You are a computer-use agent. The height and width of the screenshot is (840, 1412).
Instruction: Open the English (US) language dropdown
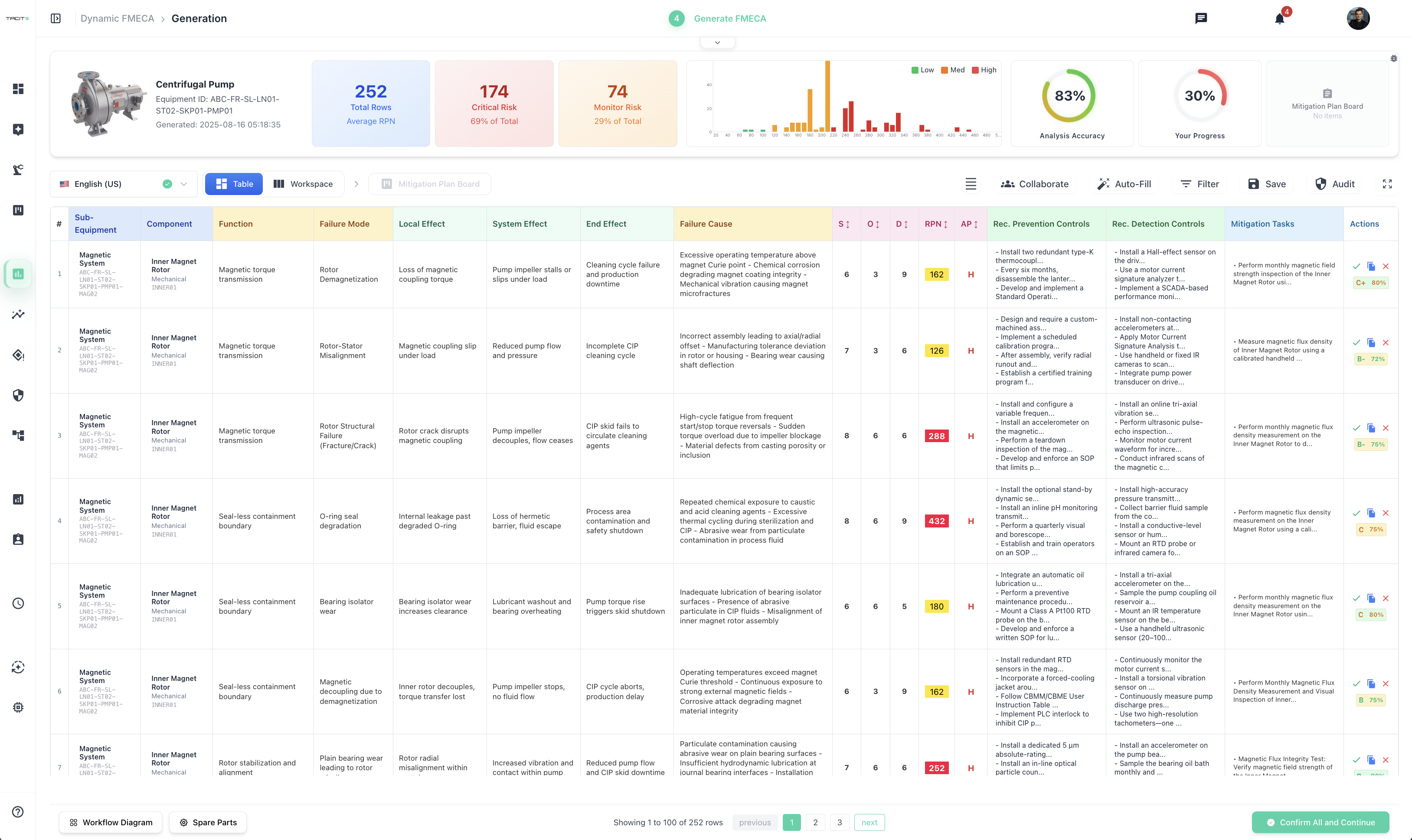tap(124, 184)
